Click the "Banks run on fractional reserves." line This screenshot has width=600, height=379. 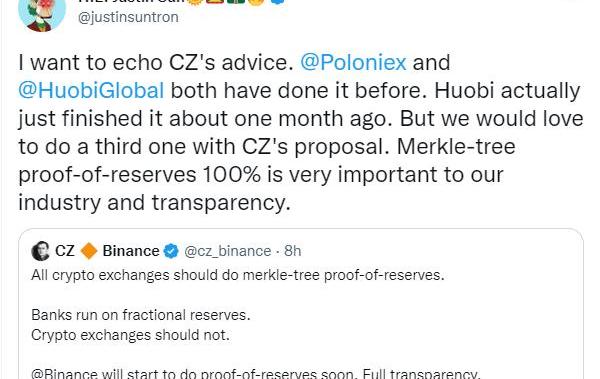[x=140, y=315]
